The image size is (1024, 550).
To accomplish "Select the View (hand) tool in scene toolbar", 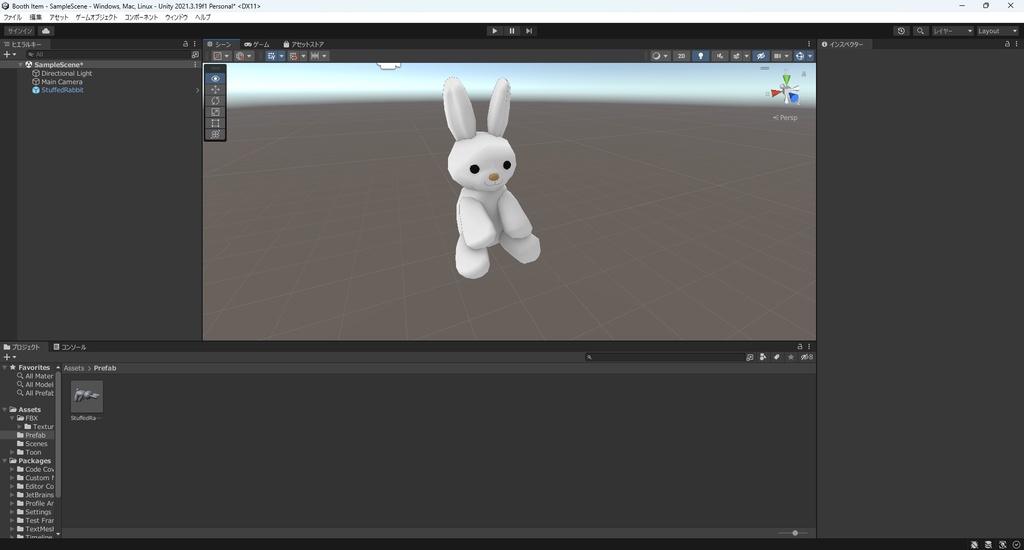I will [215, 78].
